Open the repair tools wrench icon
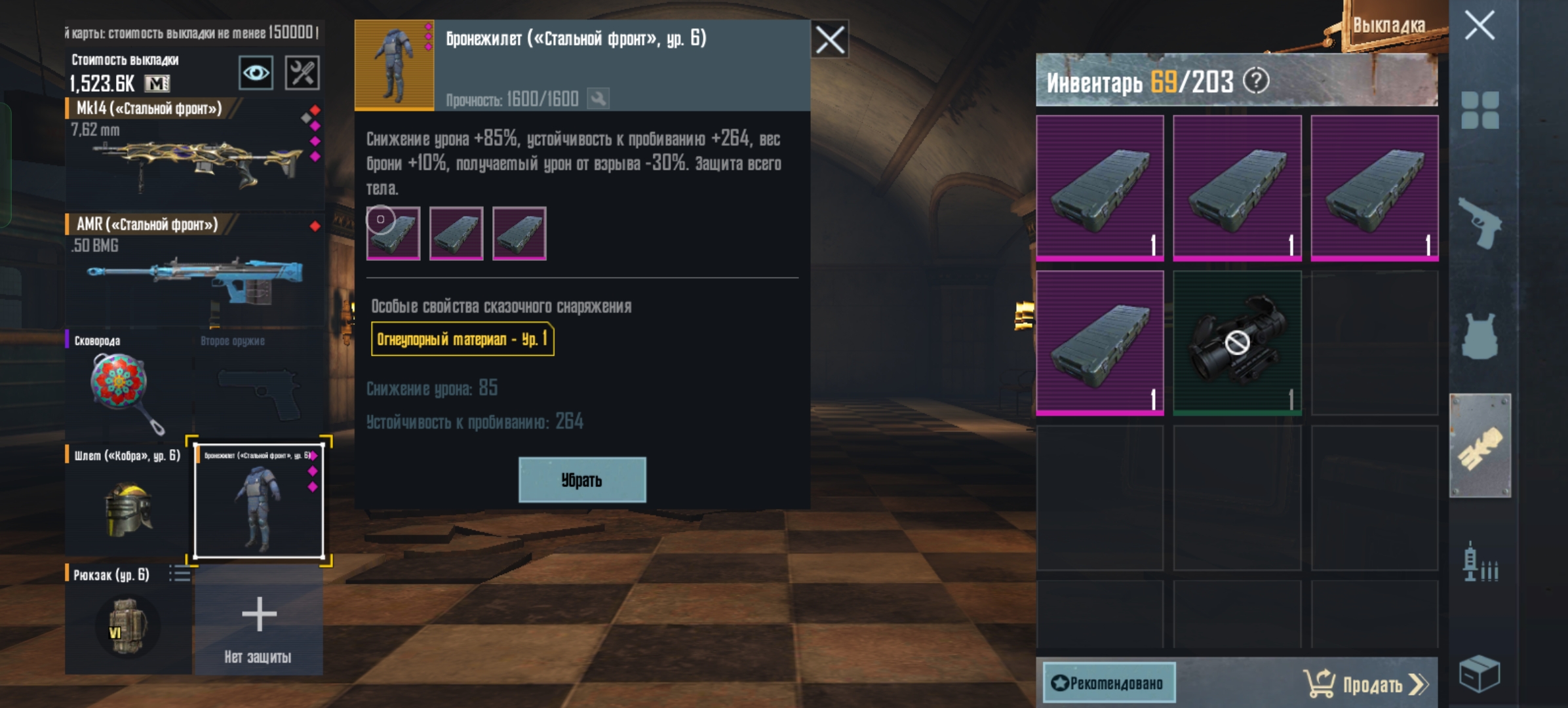 point(302,72)
